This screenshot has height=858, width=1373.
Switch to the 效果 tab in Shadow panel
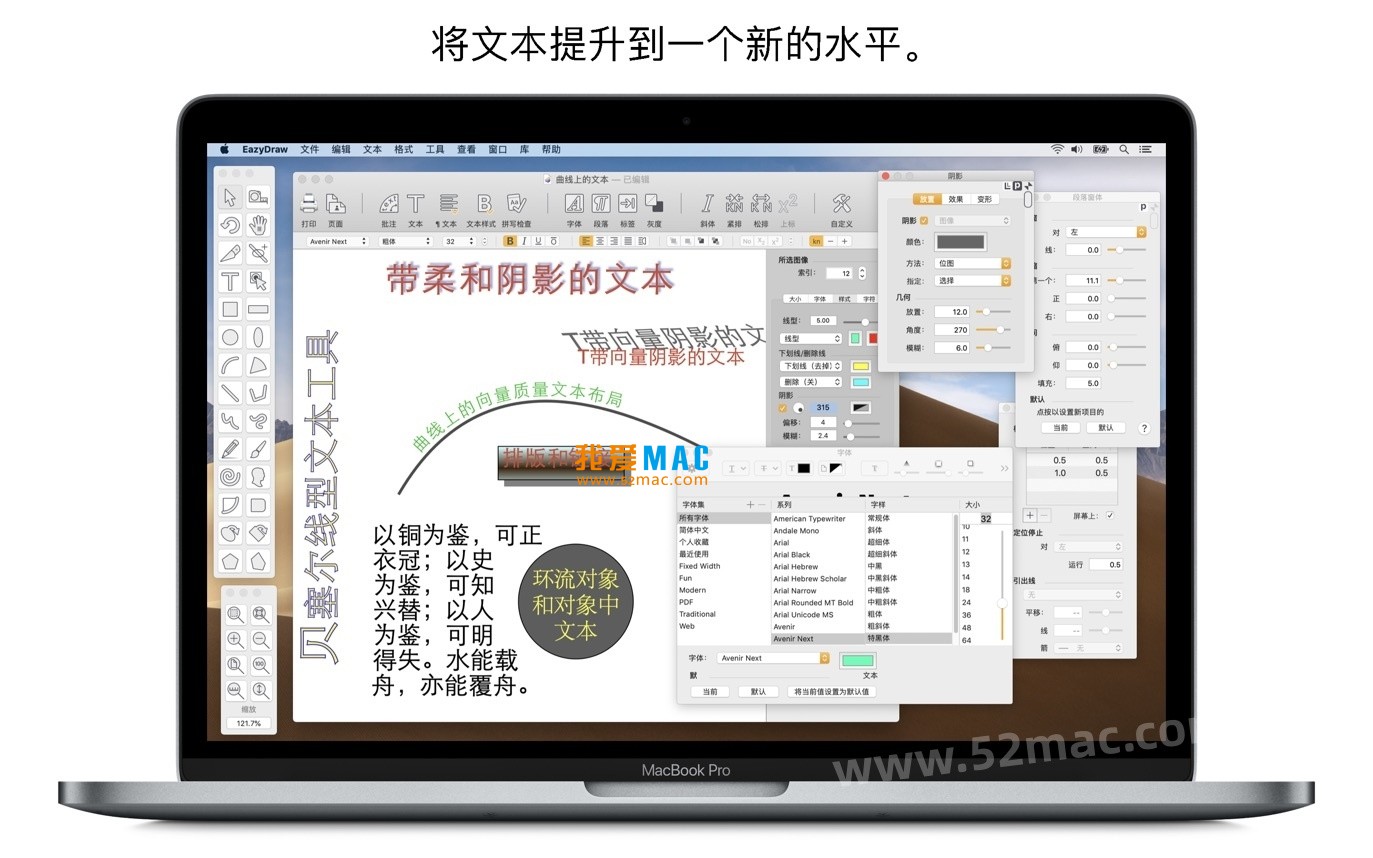click(x=956, y=199)
